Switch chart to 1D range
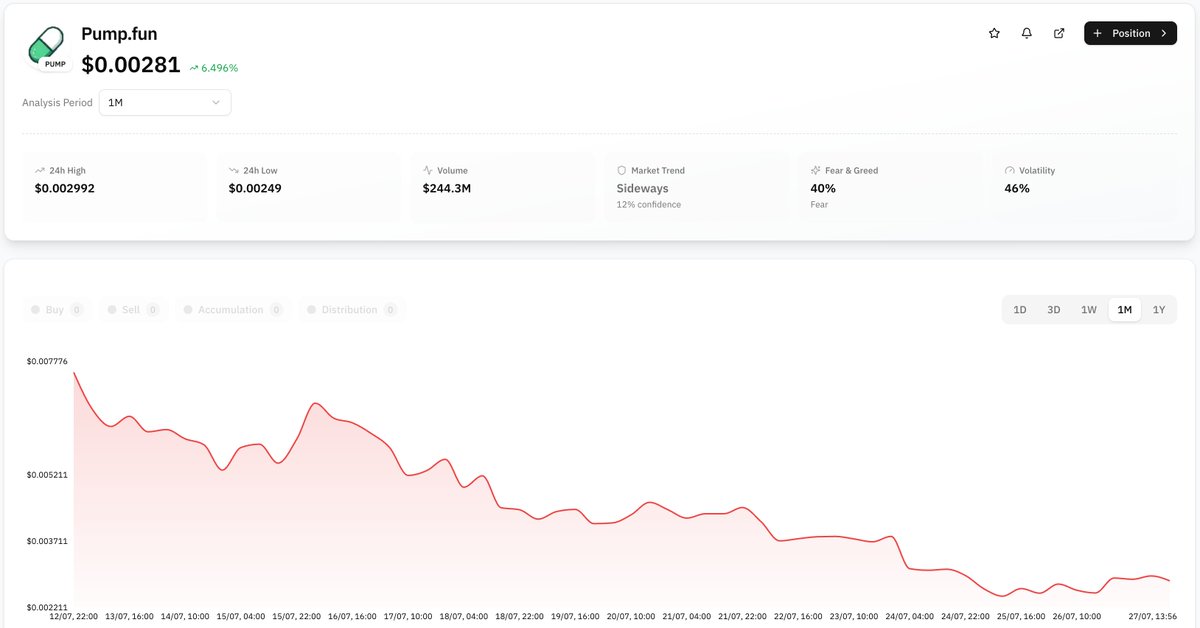The height and width of the screenshot is (628, 1200). coord(1020,310)
